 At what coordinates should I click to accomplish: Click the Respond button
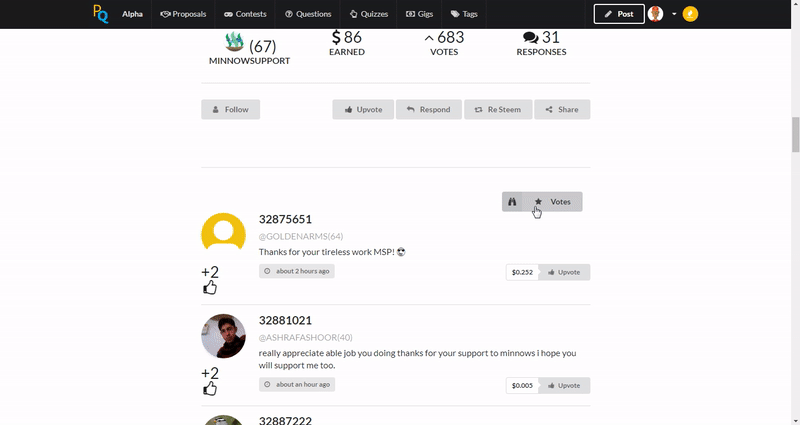point(429,109)
